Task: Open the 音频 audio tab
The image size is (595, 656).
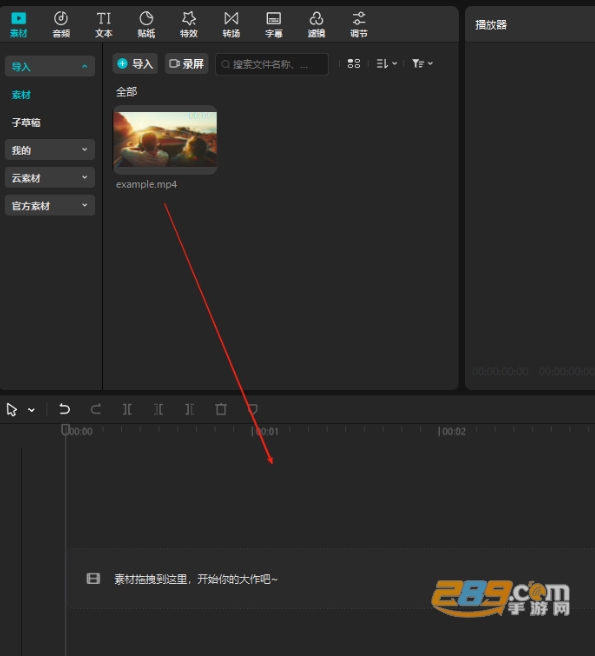Action: (x=61, y=25)
